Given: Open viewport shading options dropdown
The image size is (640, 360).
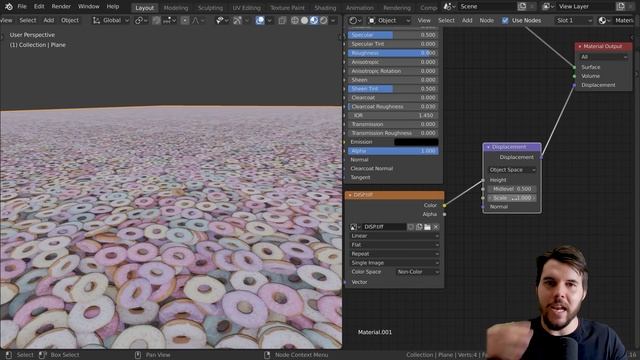Looking at the screenshot, I should (x=333, y=20).
